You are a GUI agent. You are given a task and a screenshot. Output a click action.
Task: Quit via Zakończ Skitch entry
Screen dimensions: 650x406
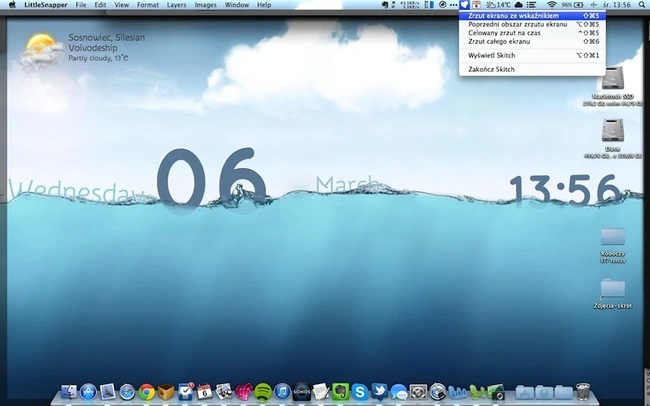(532, 69)
